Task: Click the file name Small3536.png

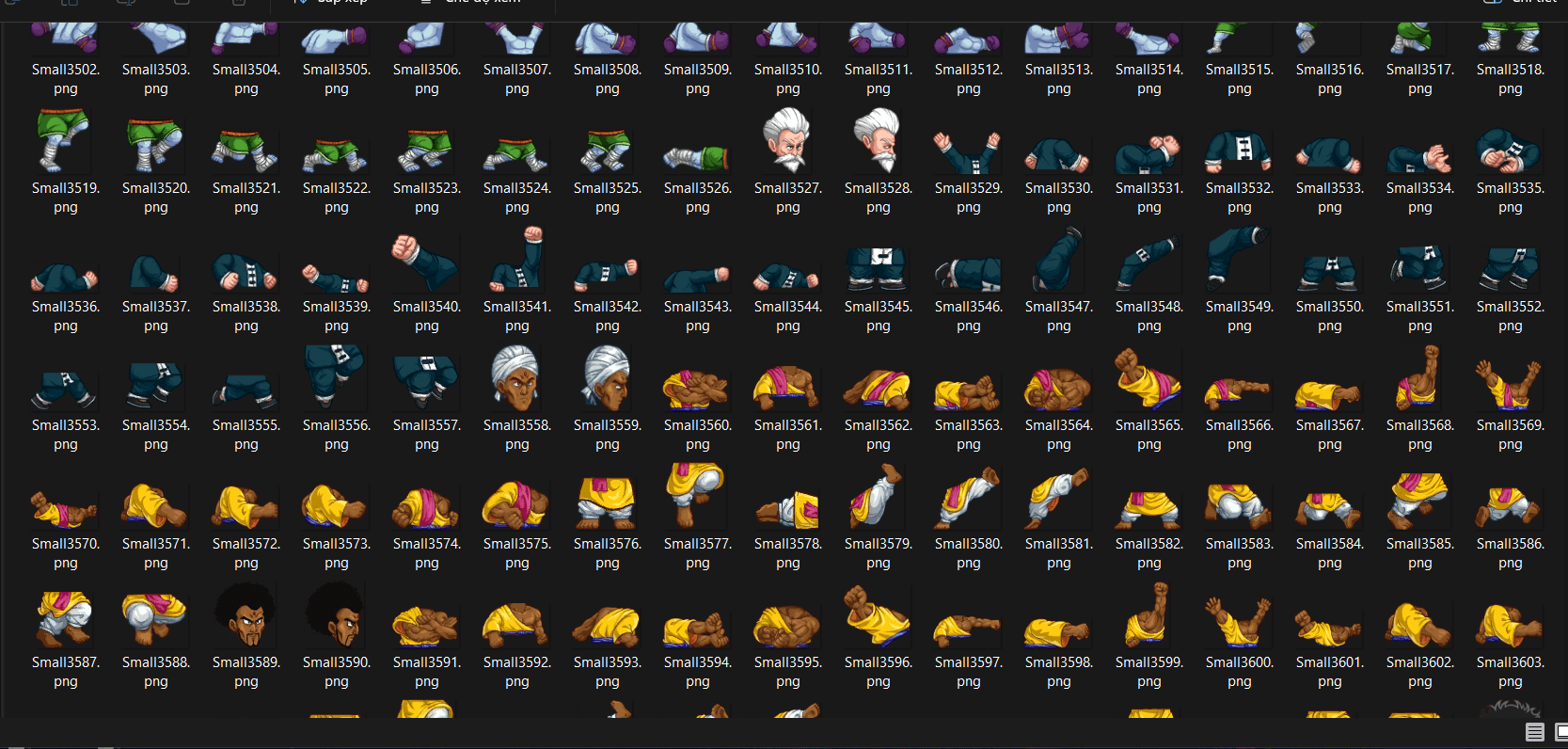Action: [65, 316]
